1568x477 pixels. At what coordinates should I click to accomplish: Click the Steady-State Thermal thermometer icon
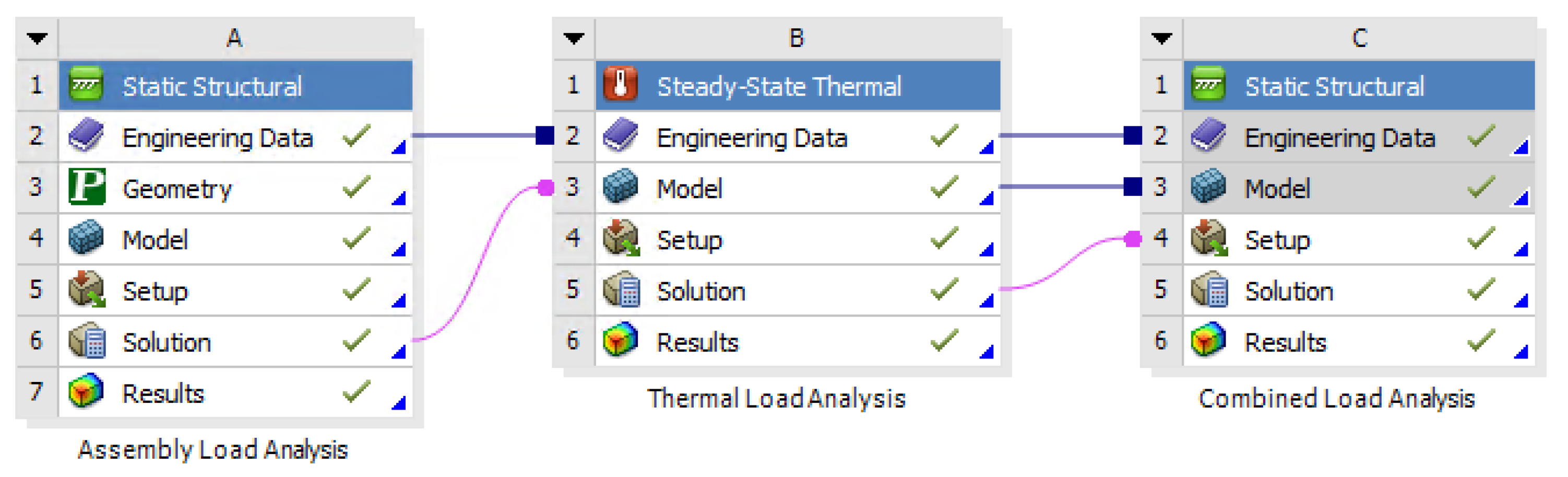click(x=620, y=85)
